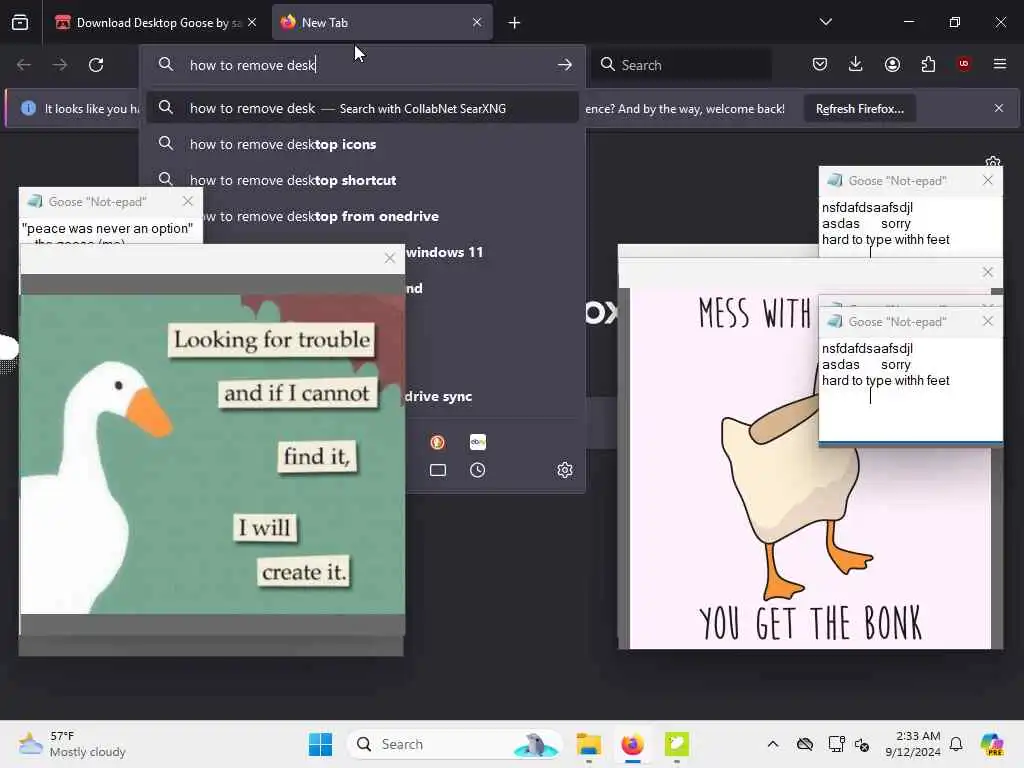
Task: Choose suggestion 'how to remove desktop icons'
Action: (x=362, y=144)
